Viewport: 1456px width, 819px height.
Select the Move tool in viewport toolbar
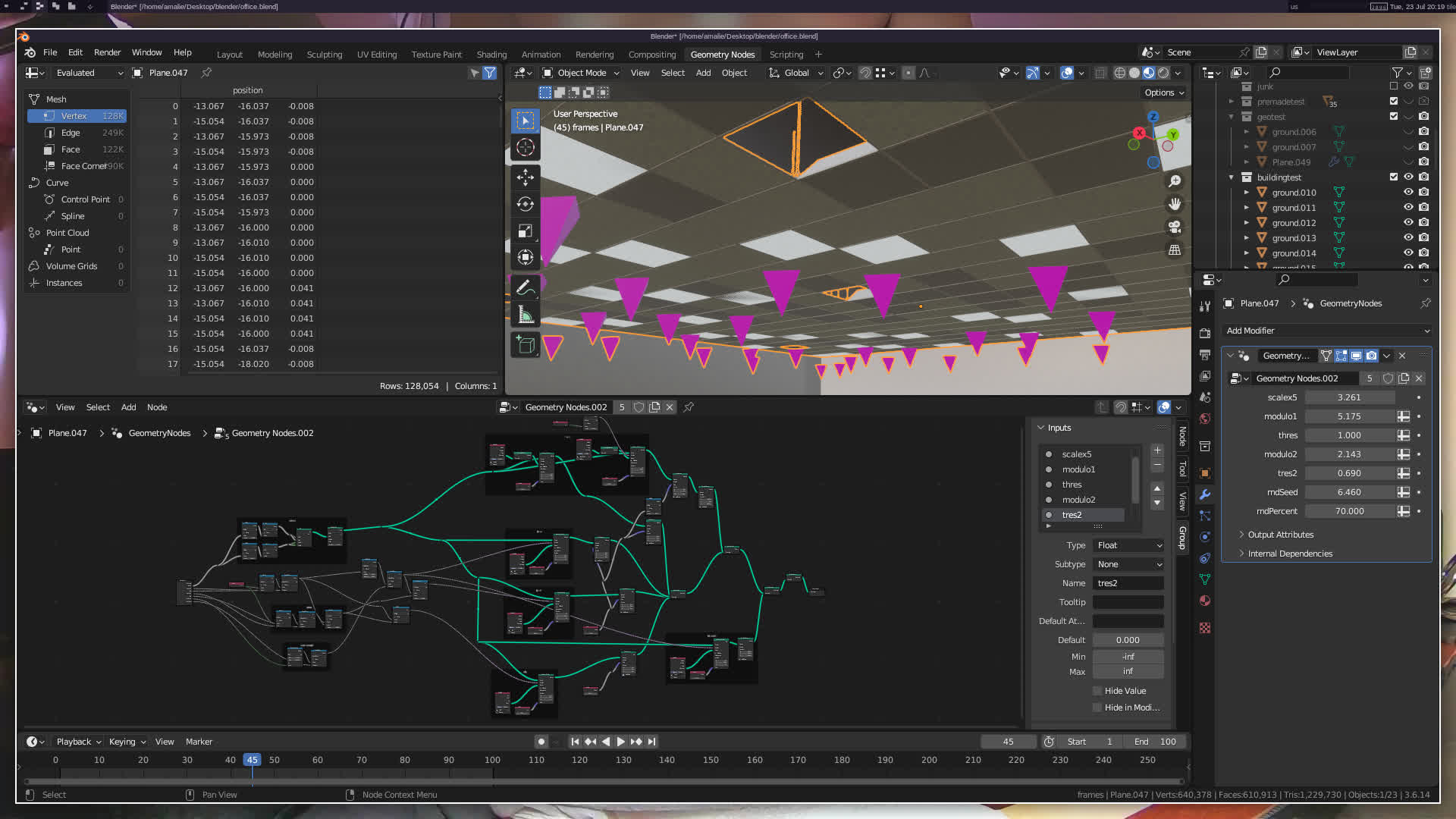point(525,177)
